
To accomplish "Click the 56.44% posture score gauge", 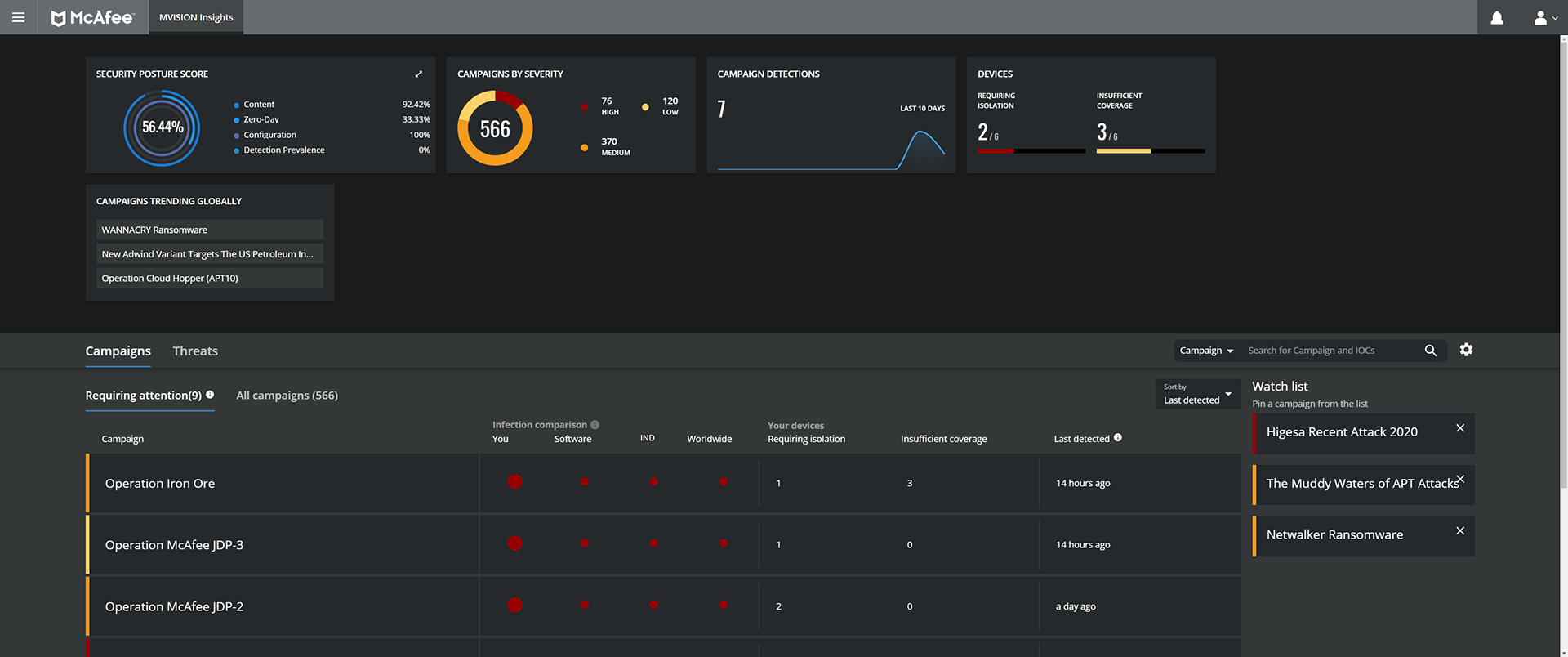I will (162, 127).
